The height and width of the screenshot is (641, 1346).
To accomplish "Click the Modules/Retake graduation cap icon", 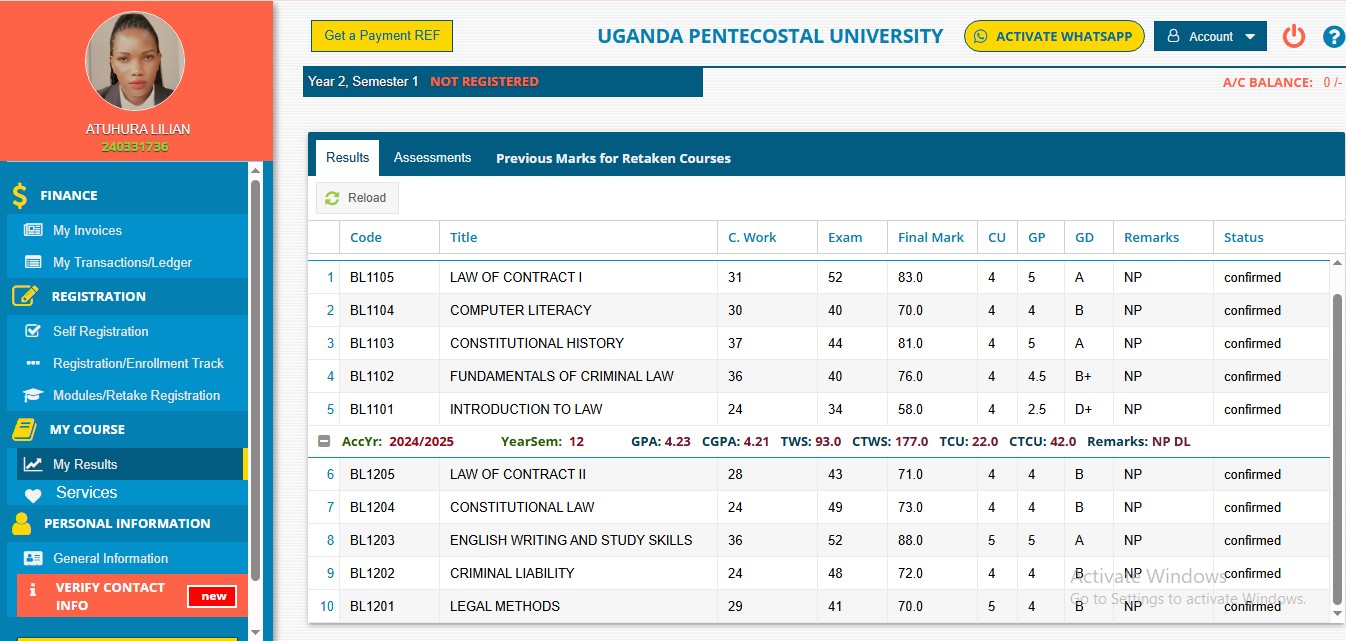I will [33, 395].
